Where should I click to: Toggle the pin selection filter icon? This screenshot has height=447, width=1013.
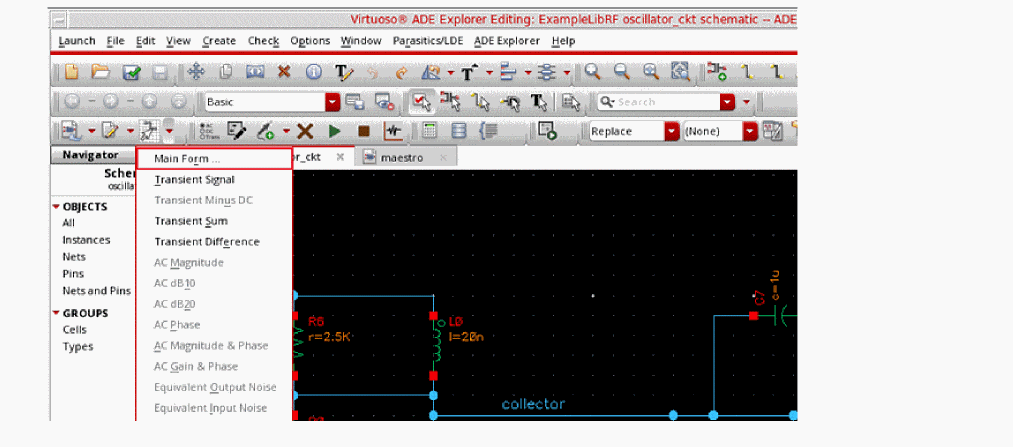coord(510,101)
